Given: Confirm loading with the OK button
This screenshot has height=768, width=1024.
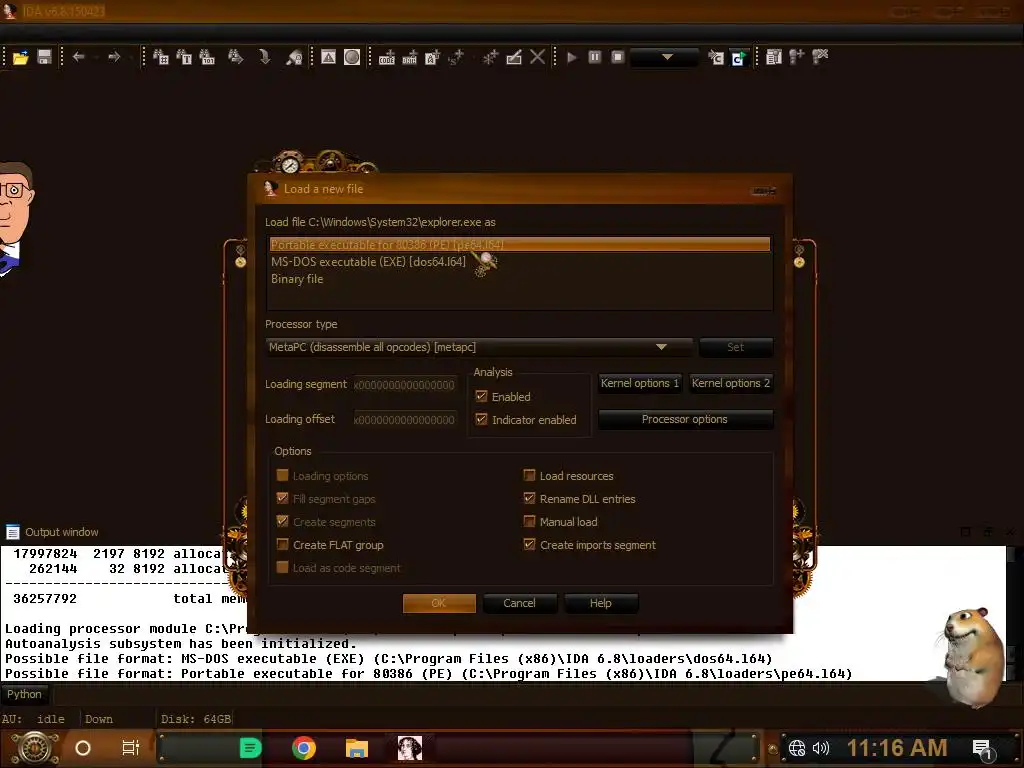Looking at the screenshot, I should [x=439, y=603].
